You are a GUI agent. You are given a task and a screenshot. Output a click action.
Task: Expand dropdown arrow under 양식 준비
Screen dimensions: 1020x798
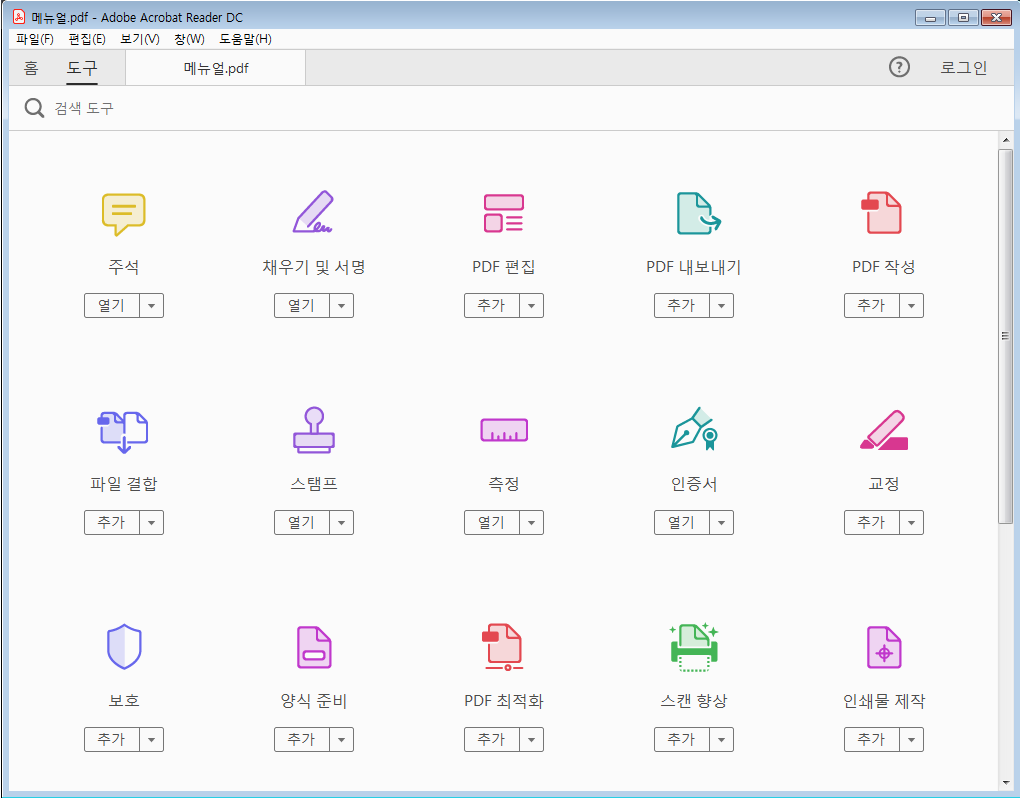(x=342, y=740)
